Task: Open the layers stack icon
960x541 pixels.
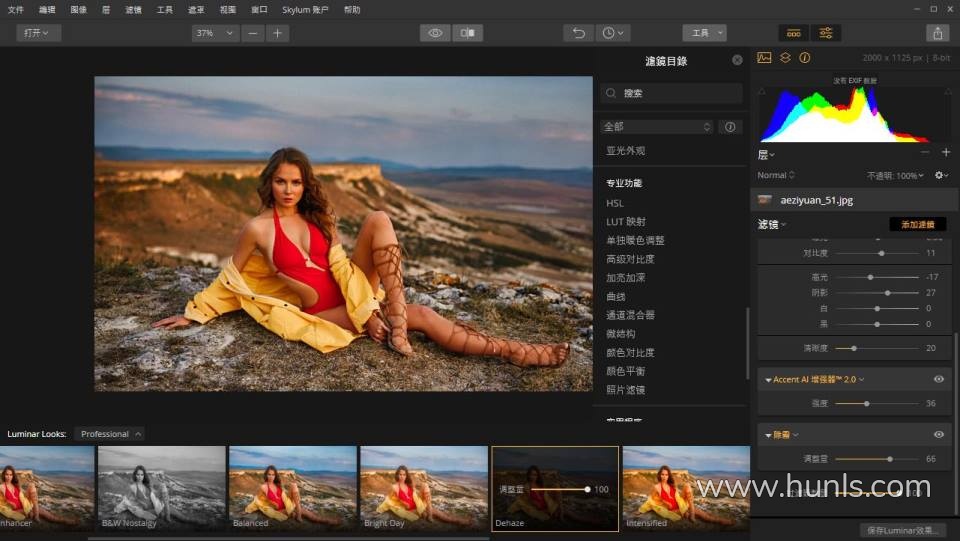Action: tap(785, 58)
